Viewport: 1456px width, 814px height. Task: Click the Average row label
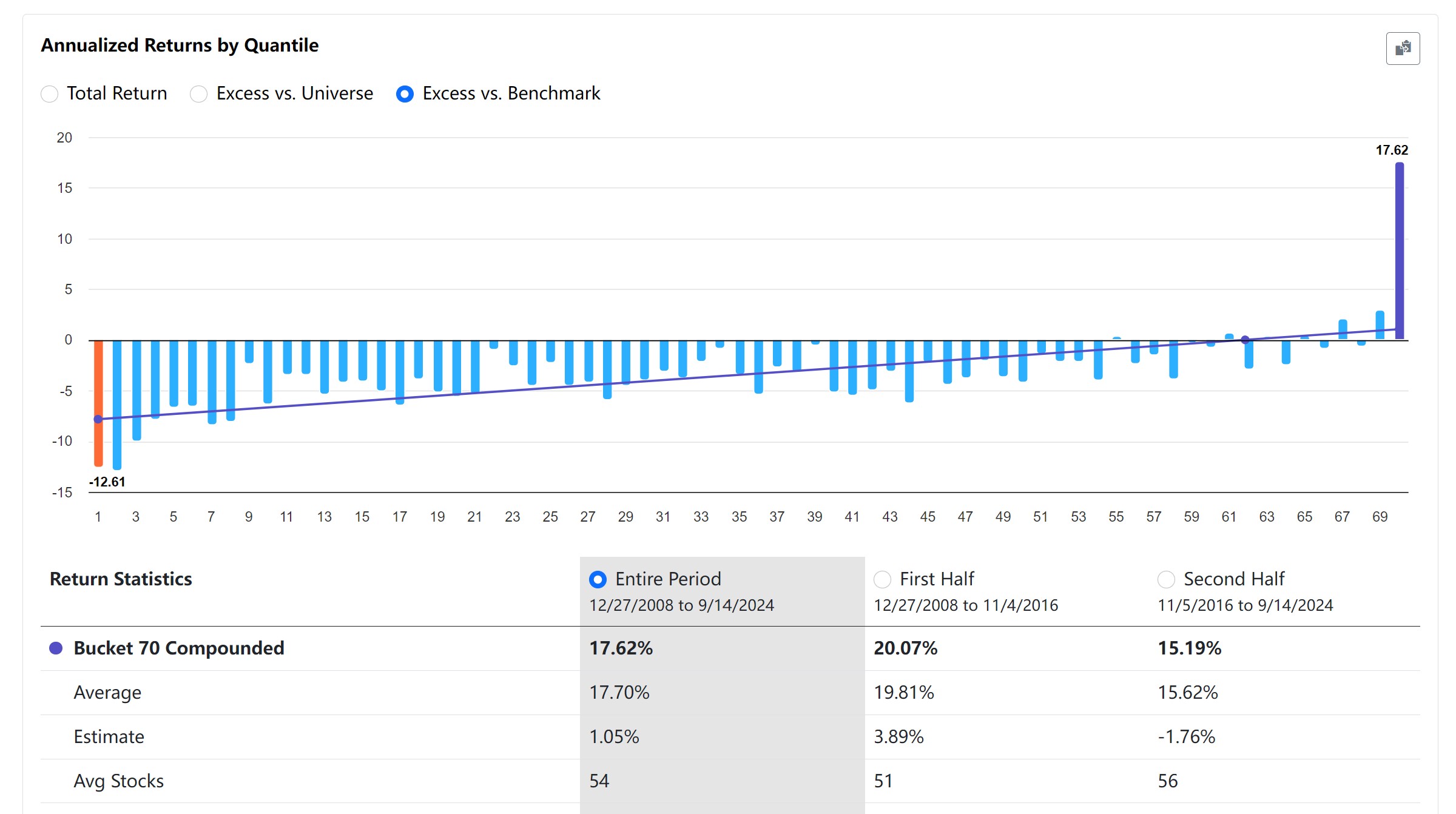tap(107, 693)
